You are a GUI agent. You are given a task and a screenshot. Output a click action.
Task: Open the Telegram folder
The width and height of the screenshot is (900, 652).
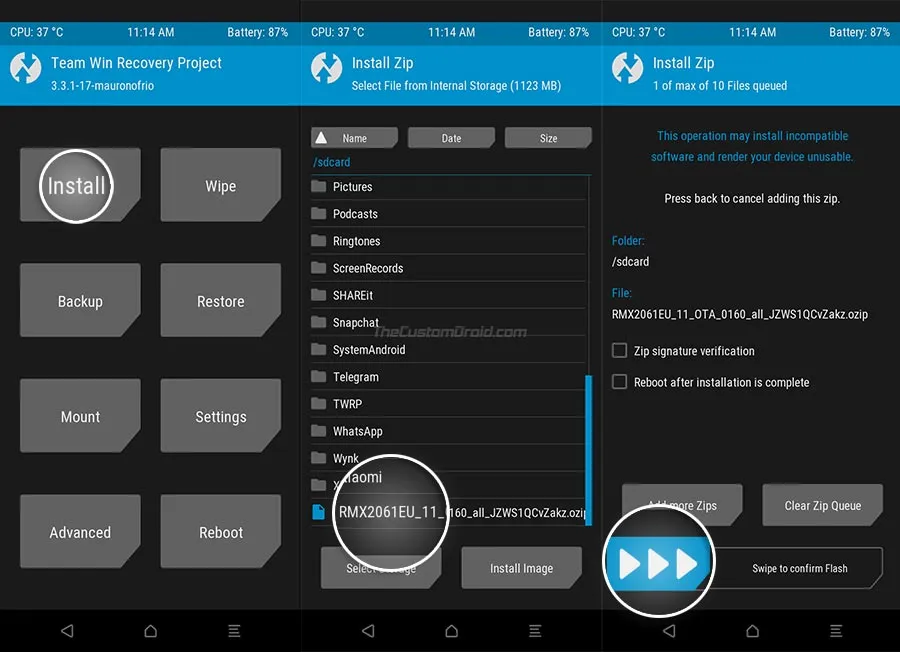click(x=363, y=377)
